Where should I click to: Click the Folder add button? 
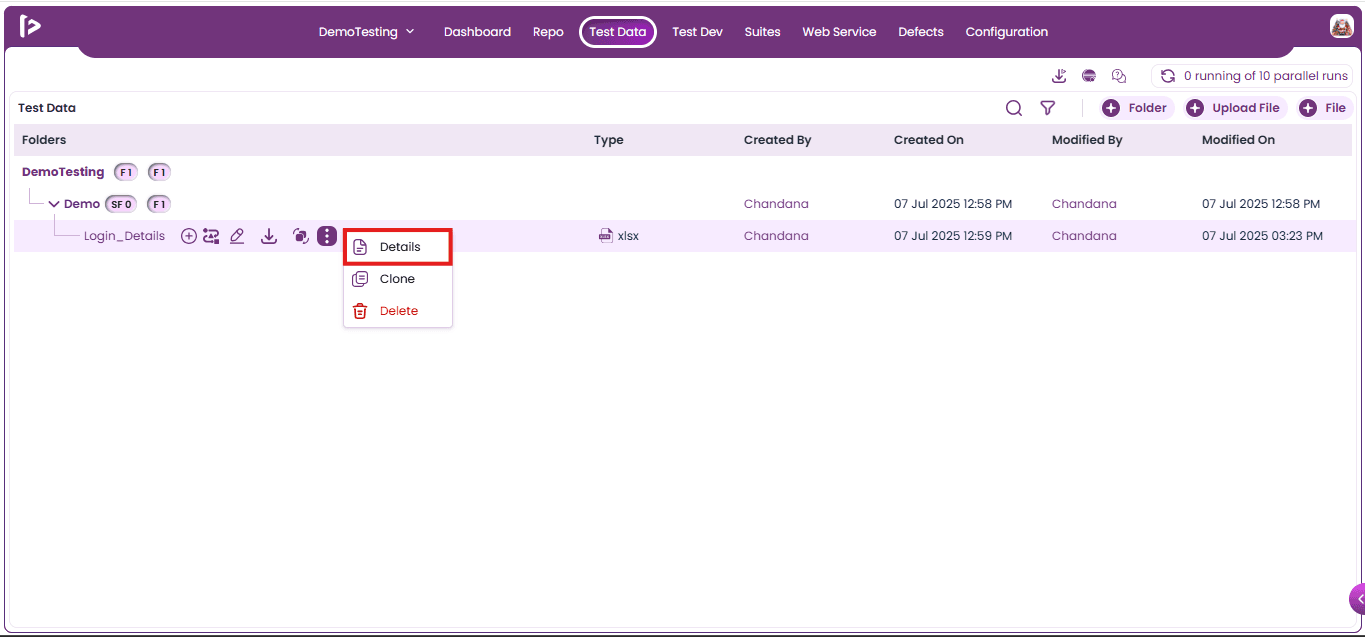click(x=1137, y=108)
